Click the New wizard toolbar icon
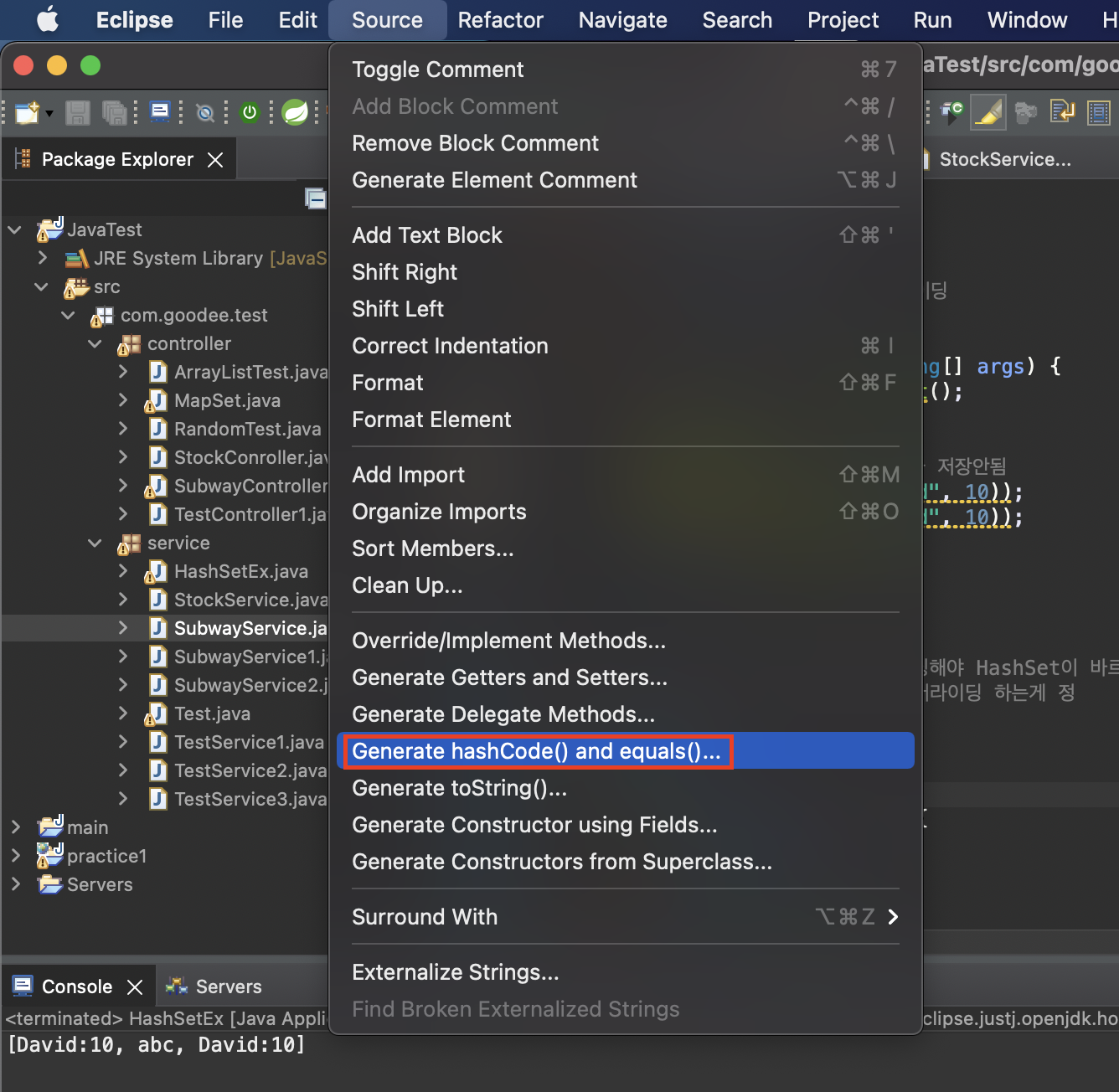 [x=27, y=111]
